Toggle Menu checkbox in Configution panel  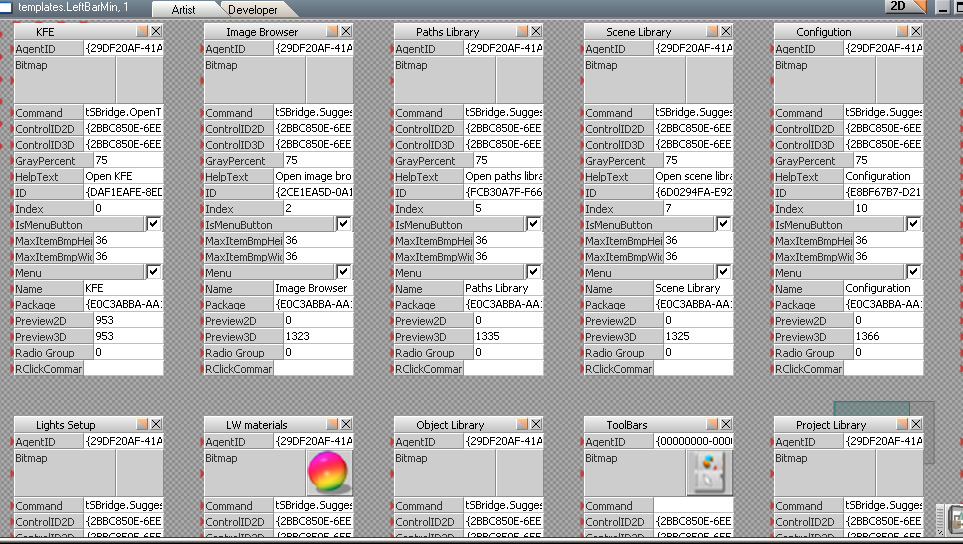pos(913,272)
